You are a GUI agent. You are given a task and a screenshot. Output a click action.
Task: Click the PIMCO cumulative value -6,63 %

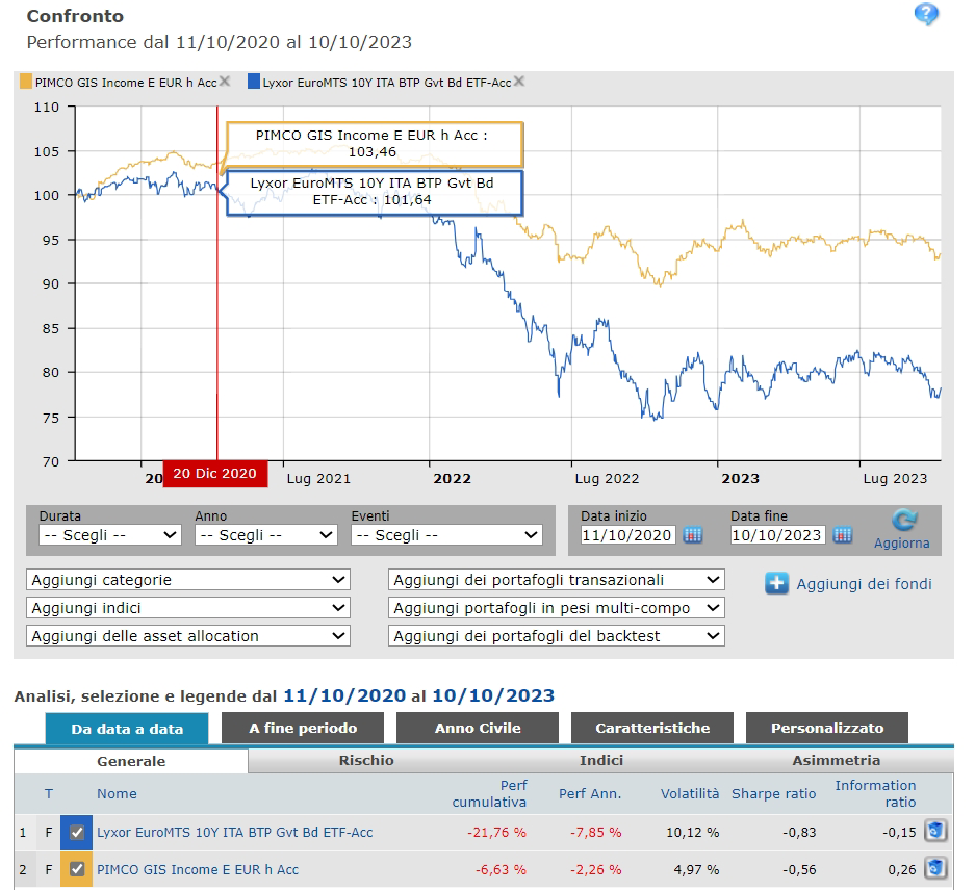tap(501, 869)
